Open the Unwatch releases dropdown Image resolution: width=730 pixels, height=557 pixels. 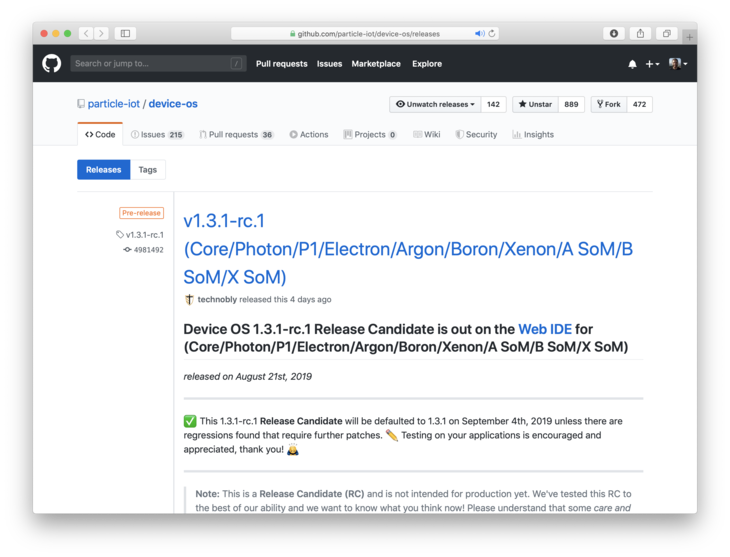[x=435, y=104]
